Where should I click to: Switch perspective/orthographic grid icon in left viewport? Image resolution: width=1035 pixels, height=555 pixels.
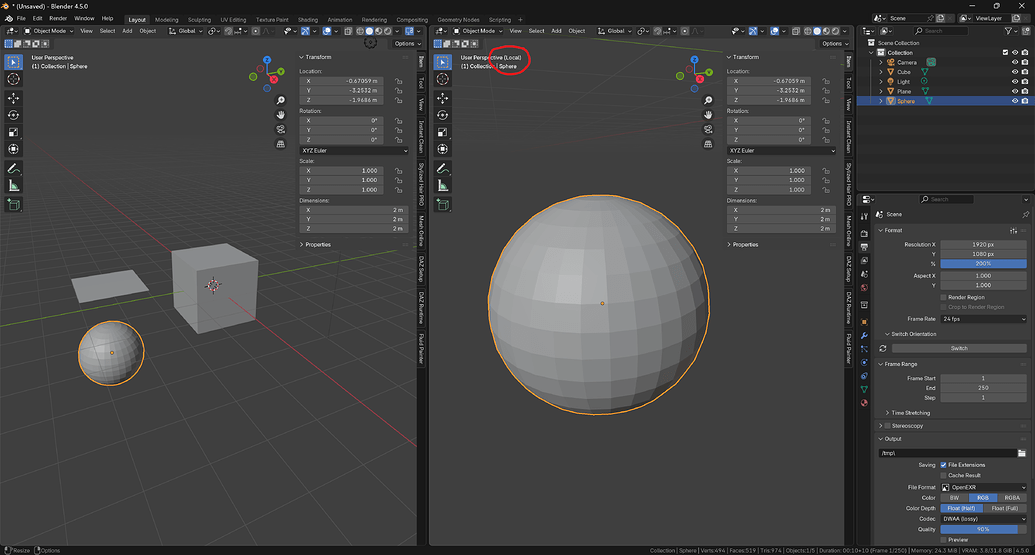(x=281, y=144)
